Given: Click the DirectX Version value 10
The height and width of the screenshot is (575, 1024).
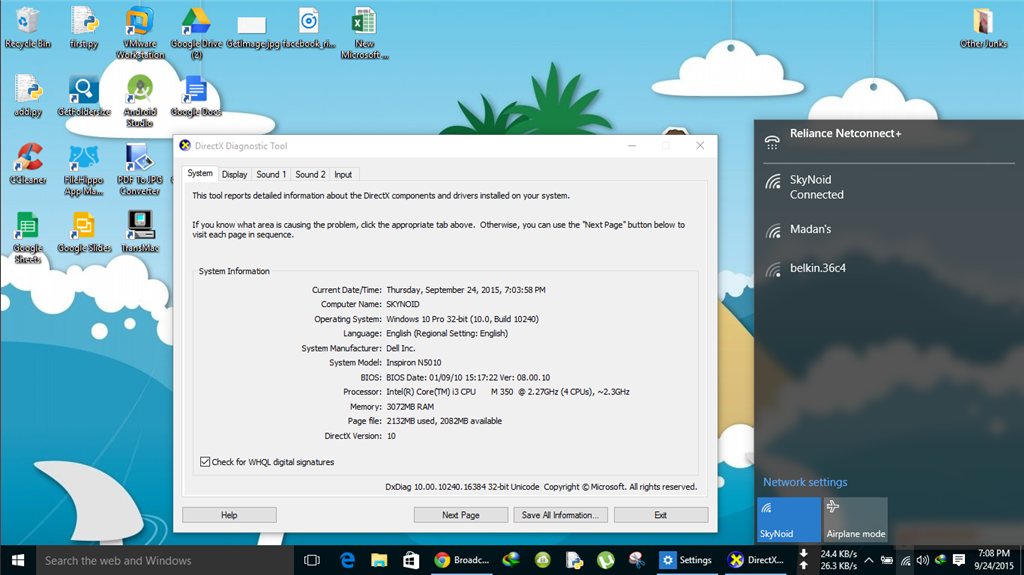Looking at the screenshot, I should click(x=391, y=436).
